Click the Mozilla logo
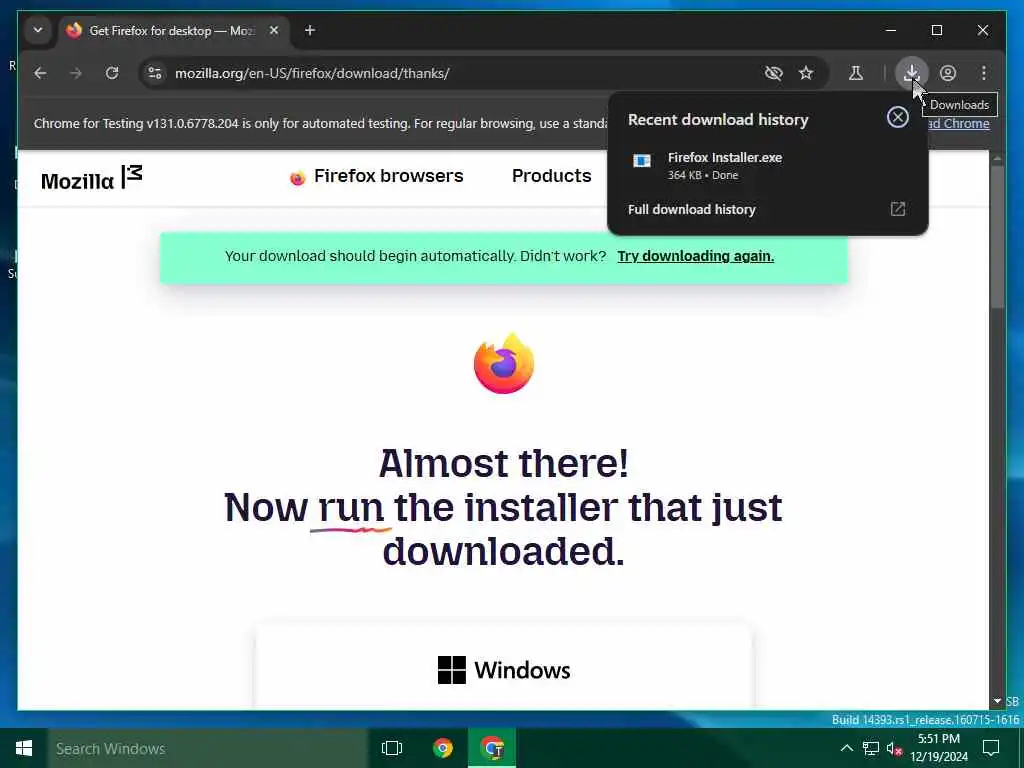The height and width of the screenshot is (768, 1024). 91,178
